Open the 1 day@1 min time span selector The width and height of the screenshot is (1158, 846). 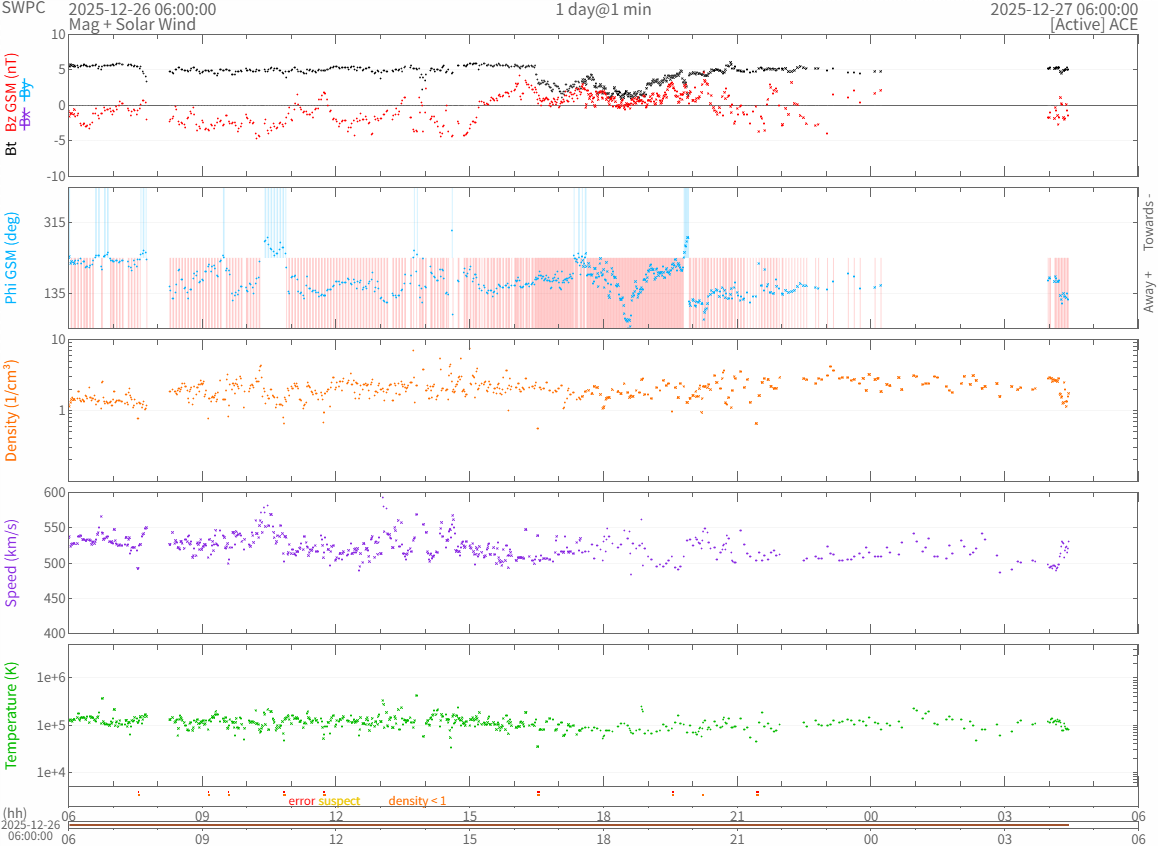point(603,9)
